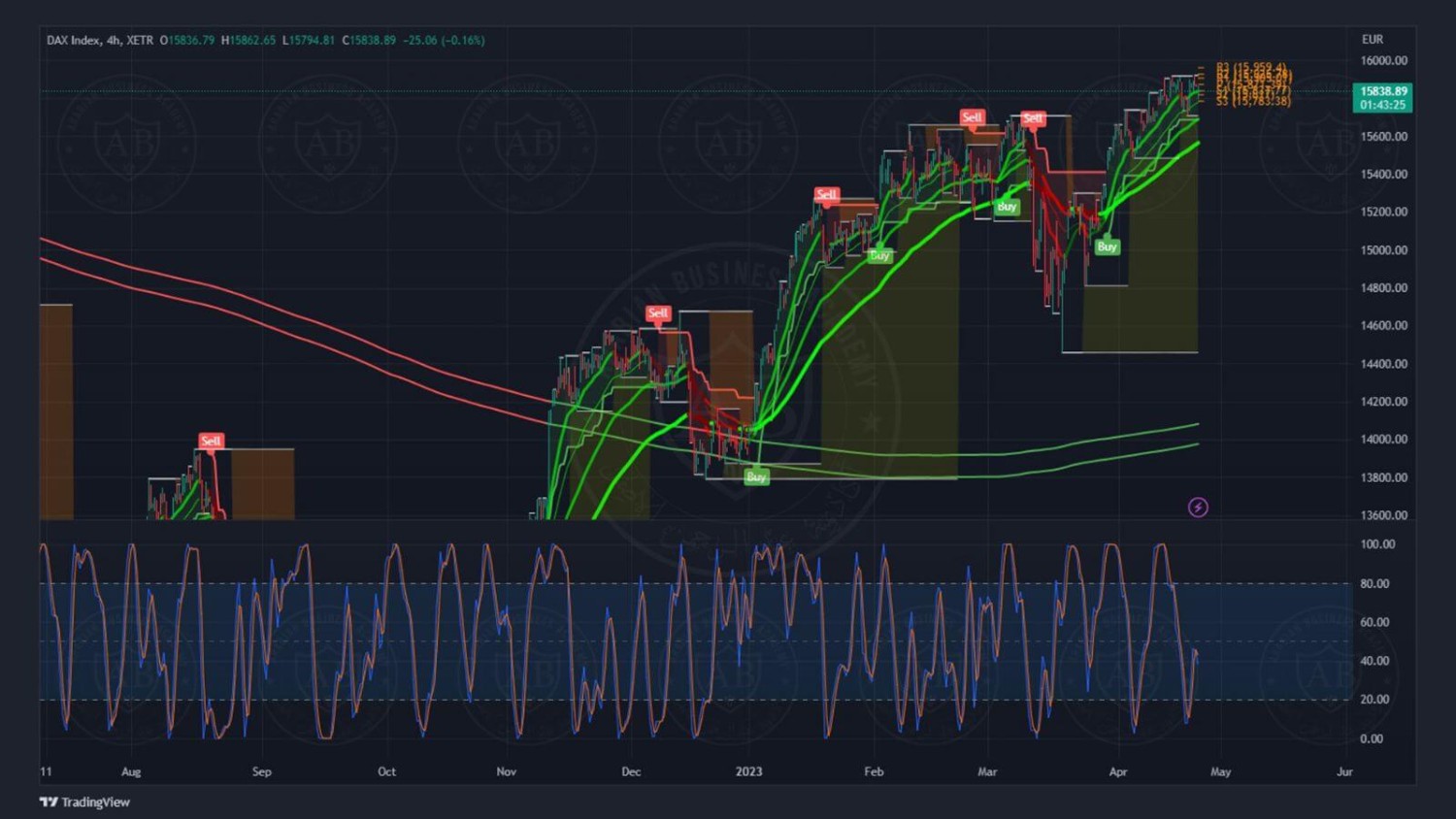This screenshot has height=819, width=1456.
Task: Click the change value -25.06 (-0.16%)
Action: tap(445, 40)
